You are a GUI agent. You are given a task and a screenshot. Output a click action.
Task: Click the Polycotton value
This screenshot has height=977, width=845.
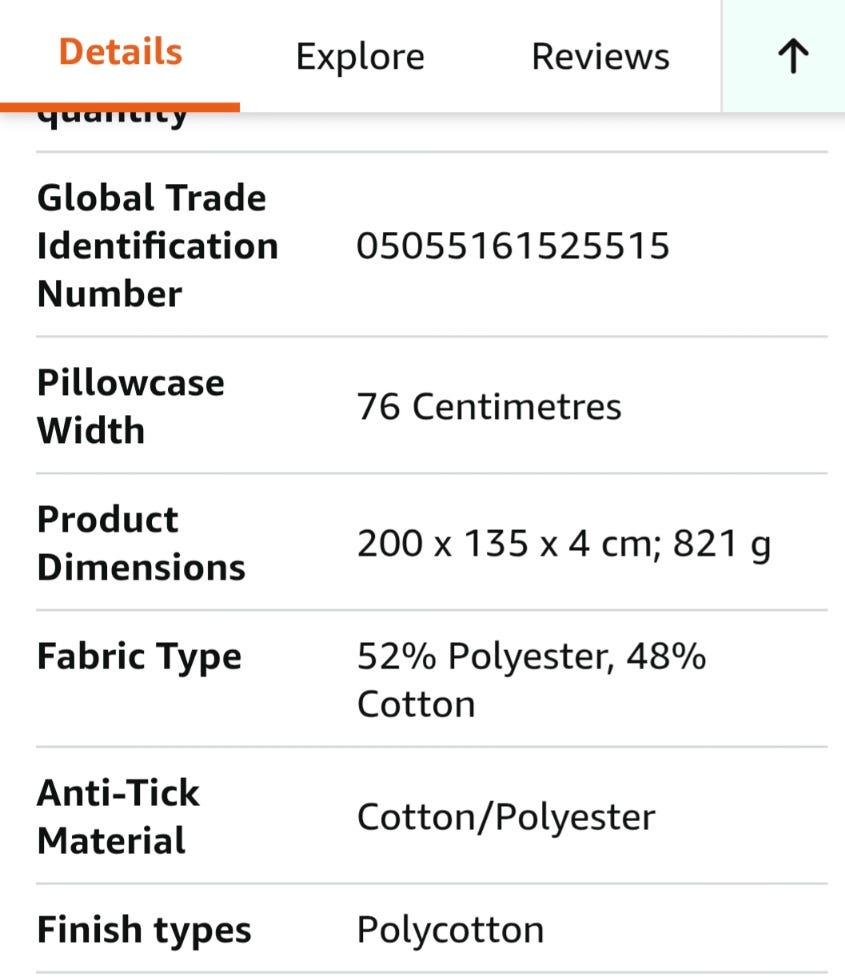[x=450, y=930]
